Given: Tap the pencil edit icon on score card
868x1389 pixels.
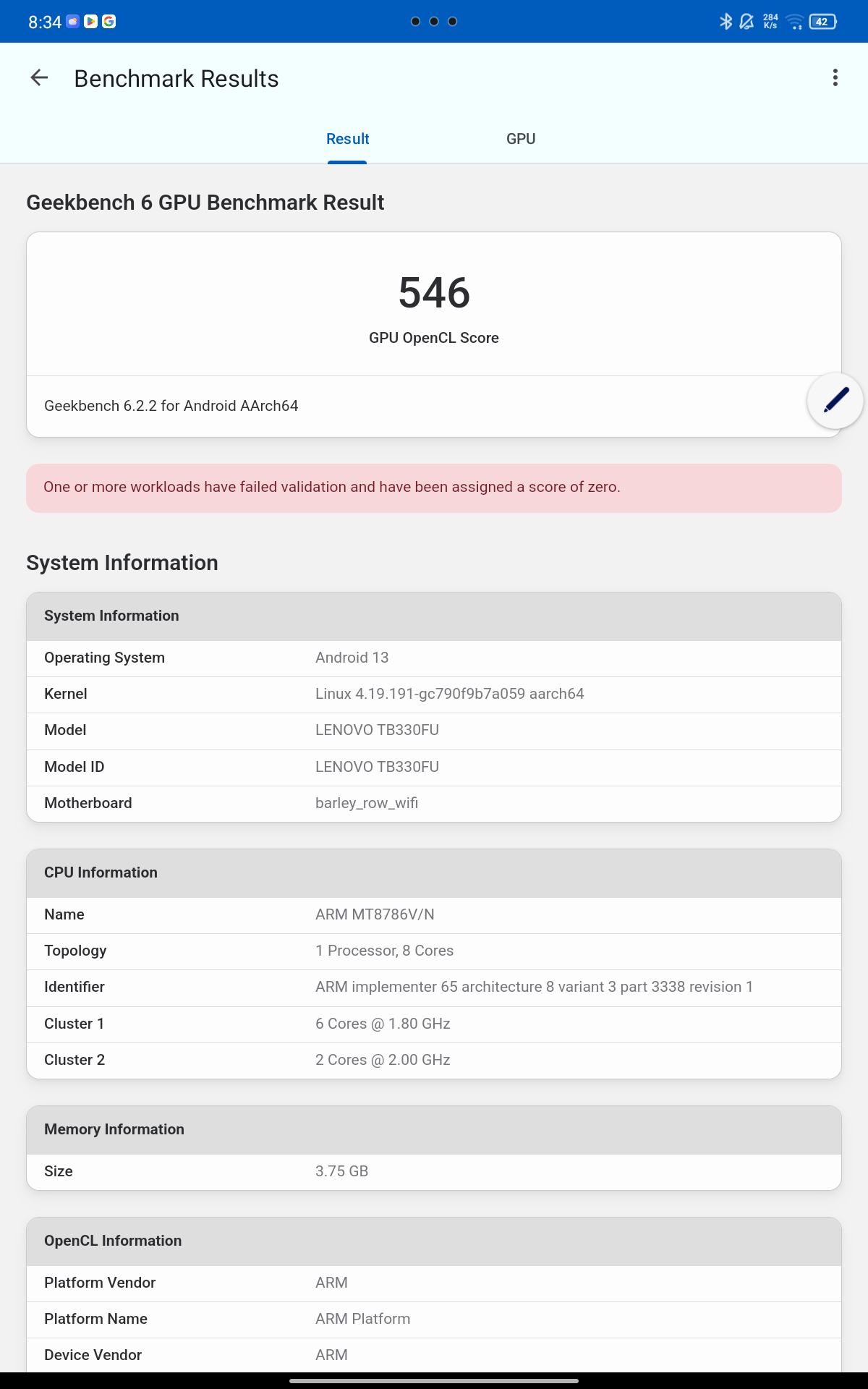Looking at the screenshot, I should pyautogui.click(x=833, y=400).
